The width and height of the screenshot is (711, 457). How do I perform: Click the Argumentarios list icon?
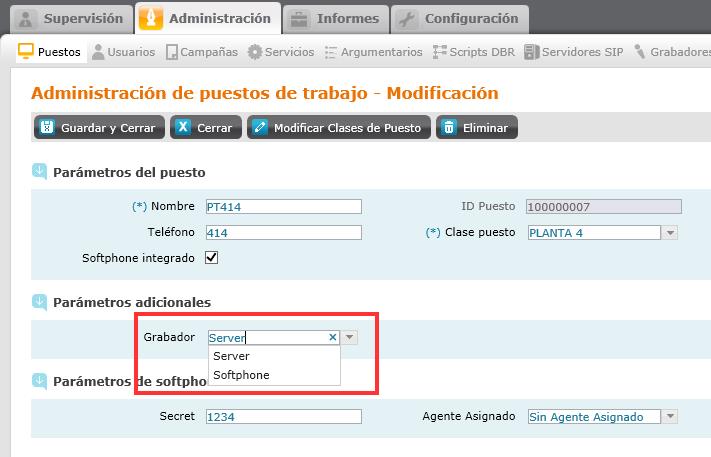(x=331, y=53)
